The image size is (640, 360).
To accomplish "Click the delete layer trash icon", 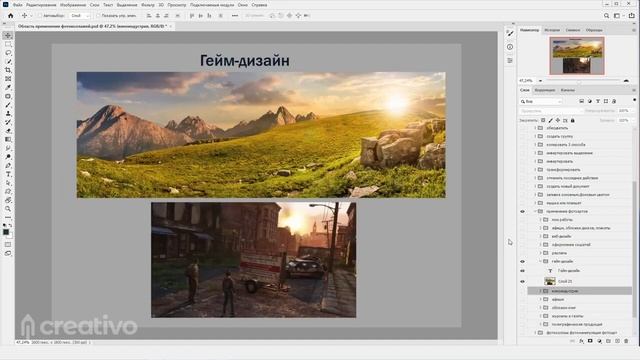I will [x=626, y=341].
